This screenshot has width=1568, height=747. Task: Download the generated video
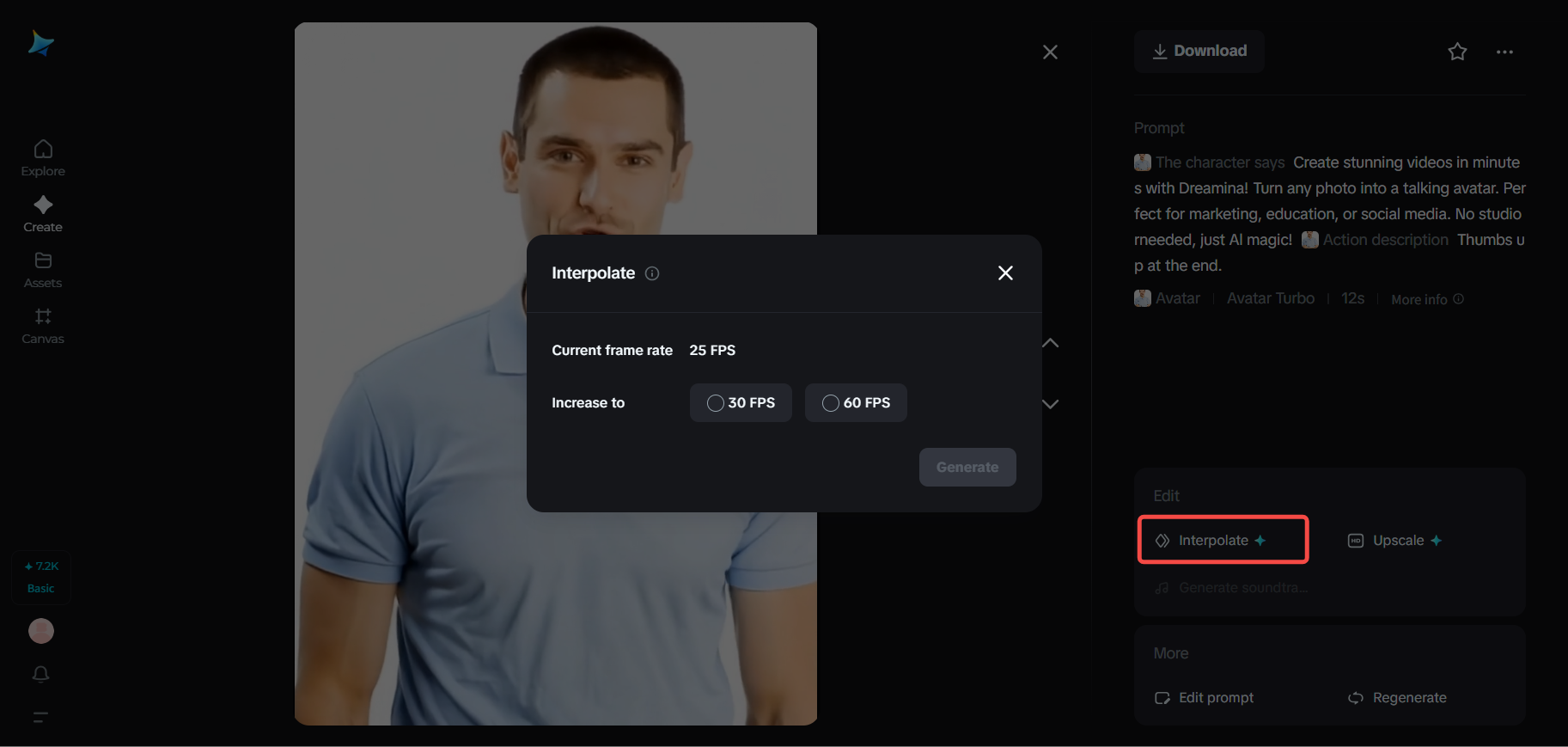[1199, 52]
